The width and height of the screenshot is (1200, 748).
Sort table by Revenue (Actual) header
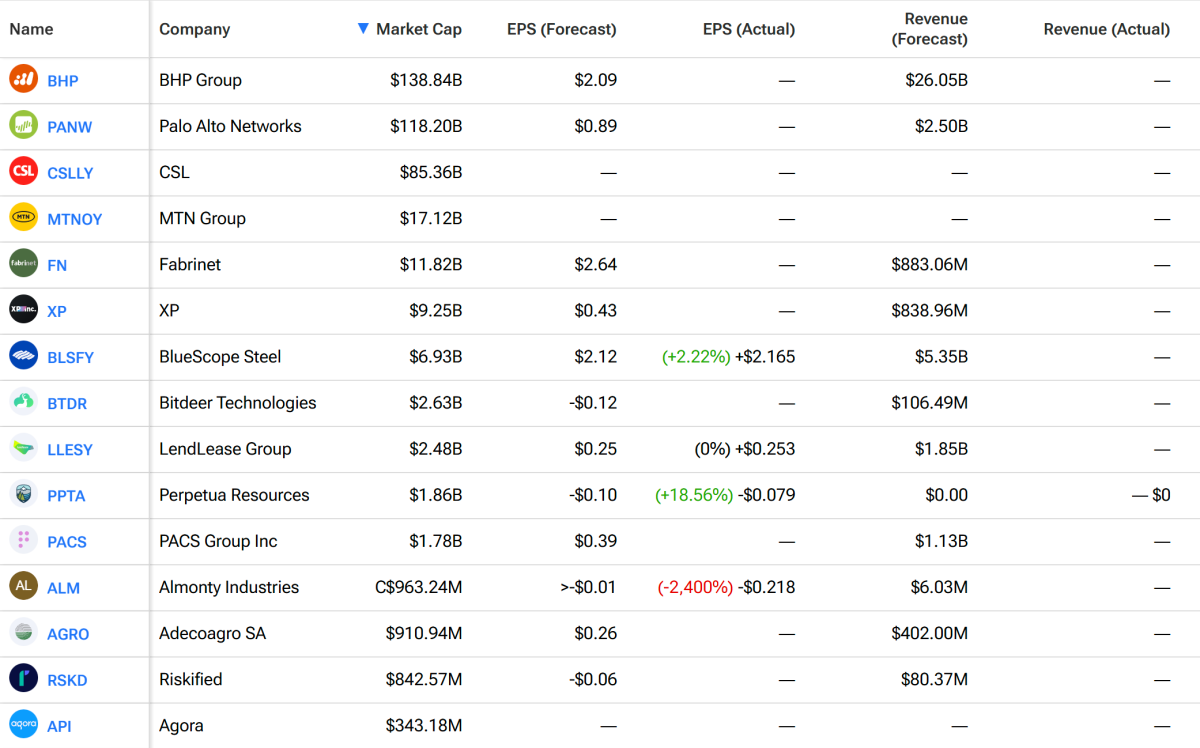[1106, 29]
